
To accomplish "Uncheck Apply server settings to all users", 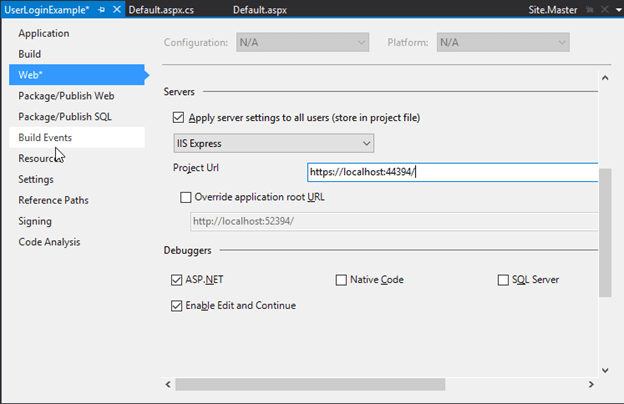I will pos(179,117).
